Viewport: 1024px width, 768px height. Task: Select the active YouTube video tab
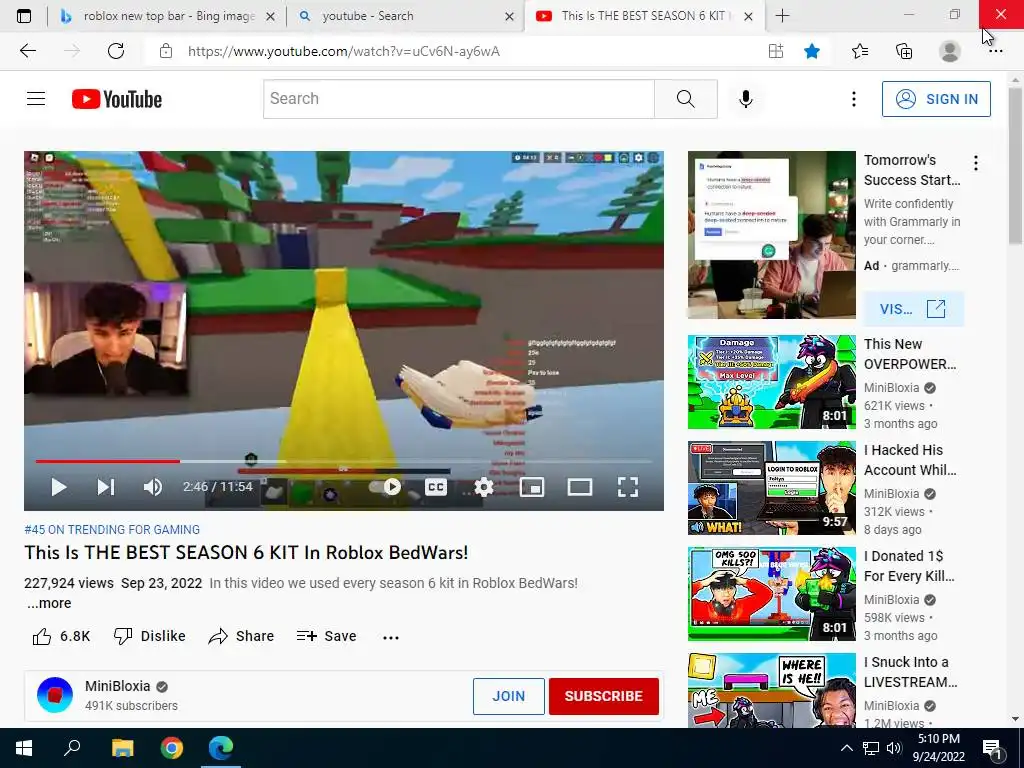click(643, 16)
